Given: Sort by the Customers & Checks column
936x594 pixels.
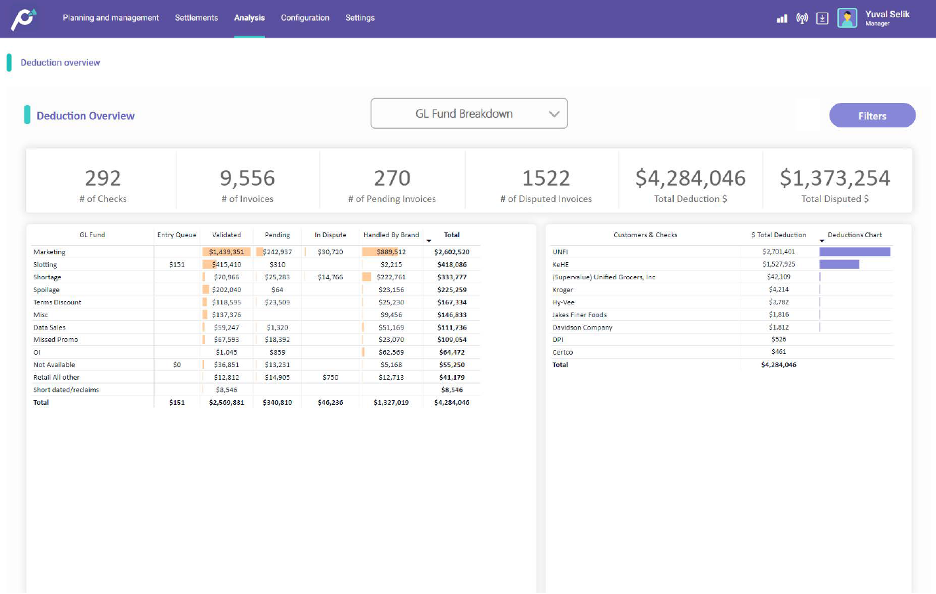Looking at the screenshot, I should (x=645, y=235).
